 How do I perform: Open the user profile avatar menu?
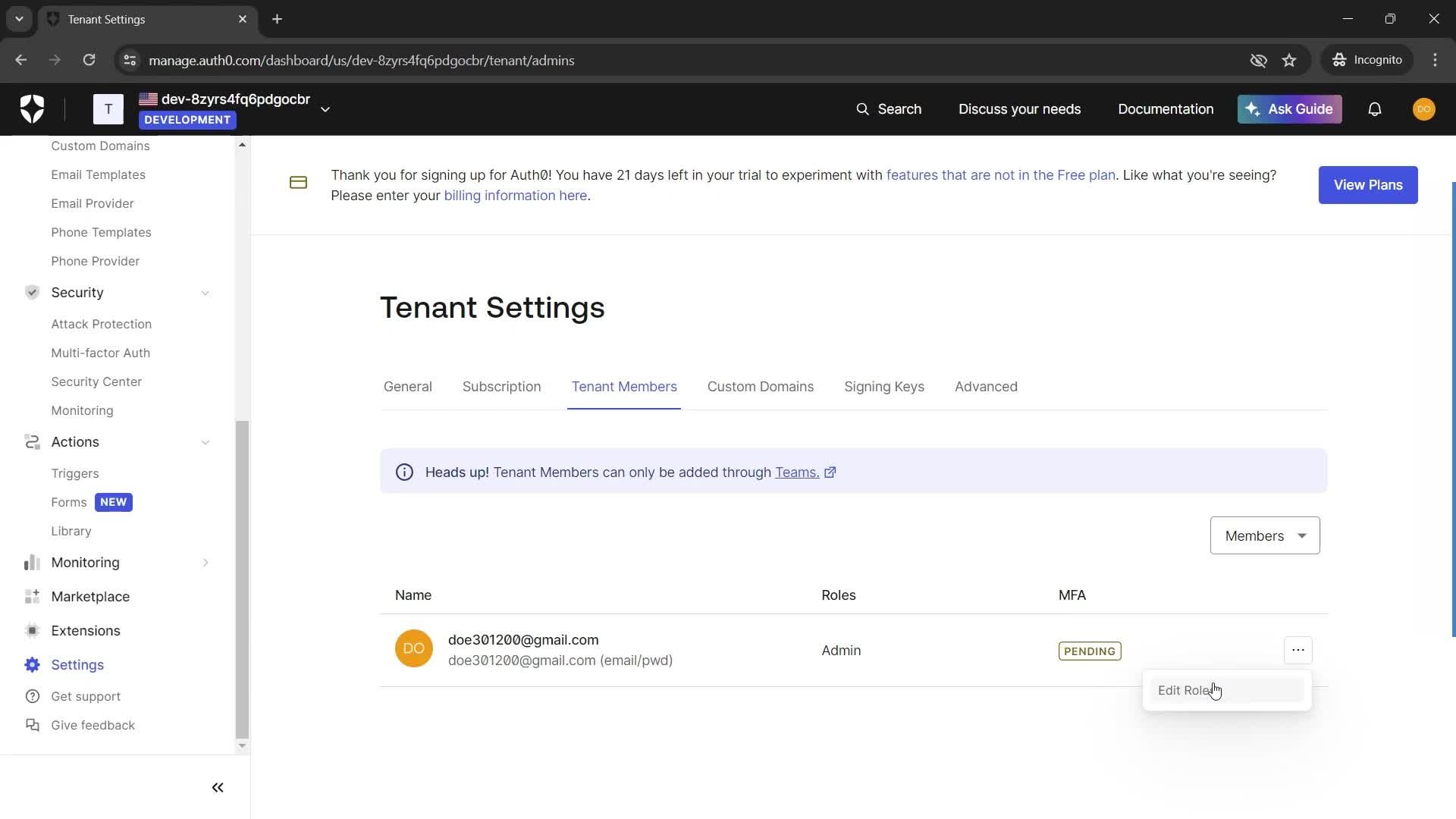1424,109
